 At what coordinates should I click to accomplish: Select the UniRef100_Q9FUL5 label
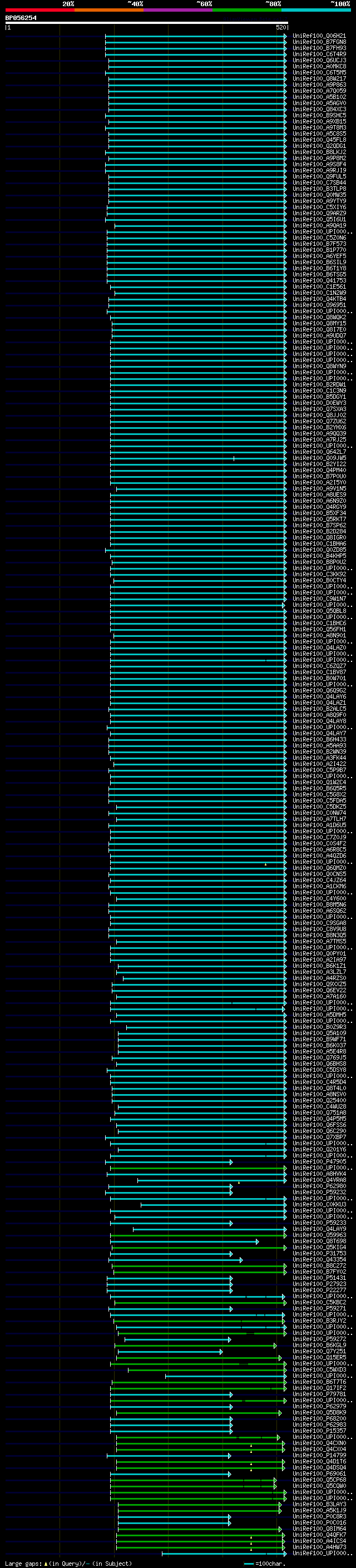(319, 176)
